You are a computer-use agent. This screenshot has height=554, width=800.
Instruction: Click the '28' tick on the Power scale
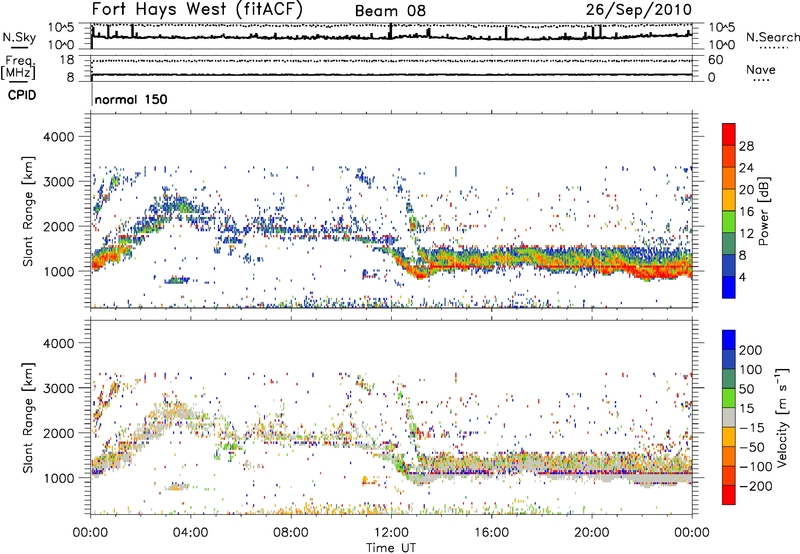746,146
